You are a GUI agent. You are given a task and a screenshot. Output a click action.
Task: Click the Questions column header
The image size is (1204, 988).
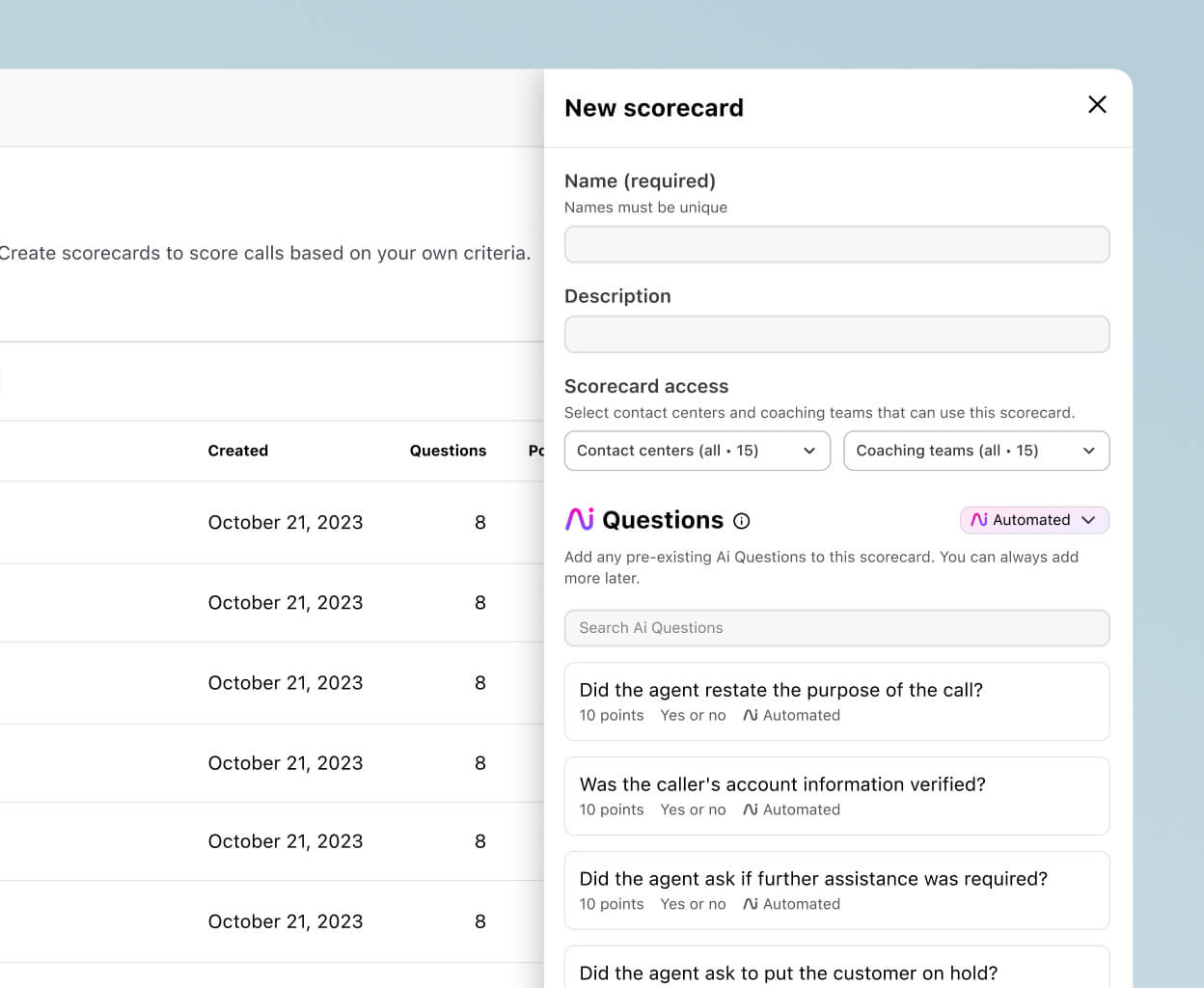448,451
